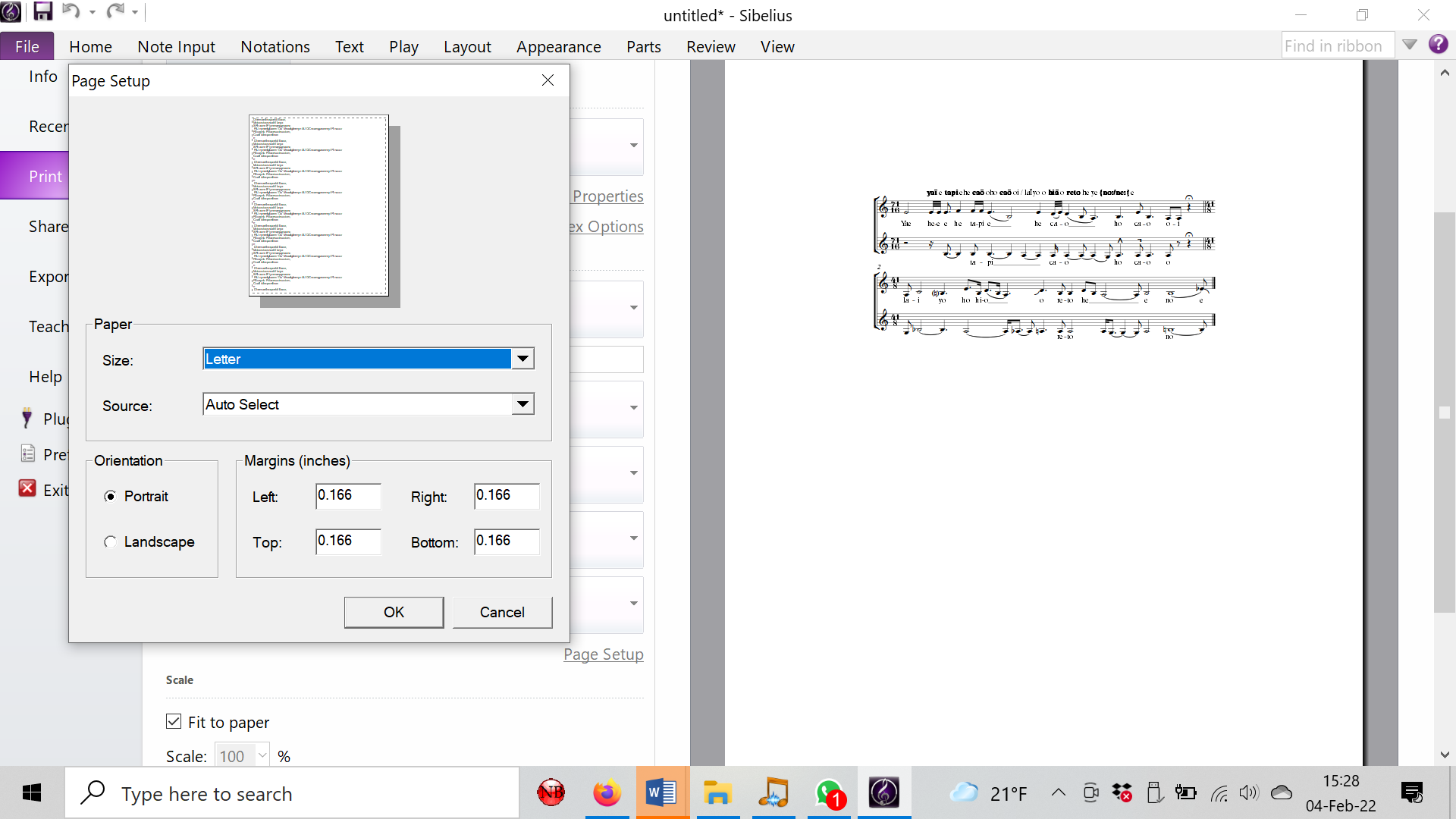1456x819 pixels.
Task: Open the paper Source dropdown
Action: (522, 404)
